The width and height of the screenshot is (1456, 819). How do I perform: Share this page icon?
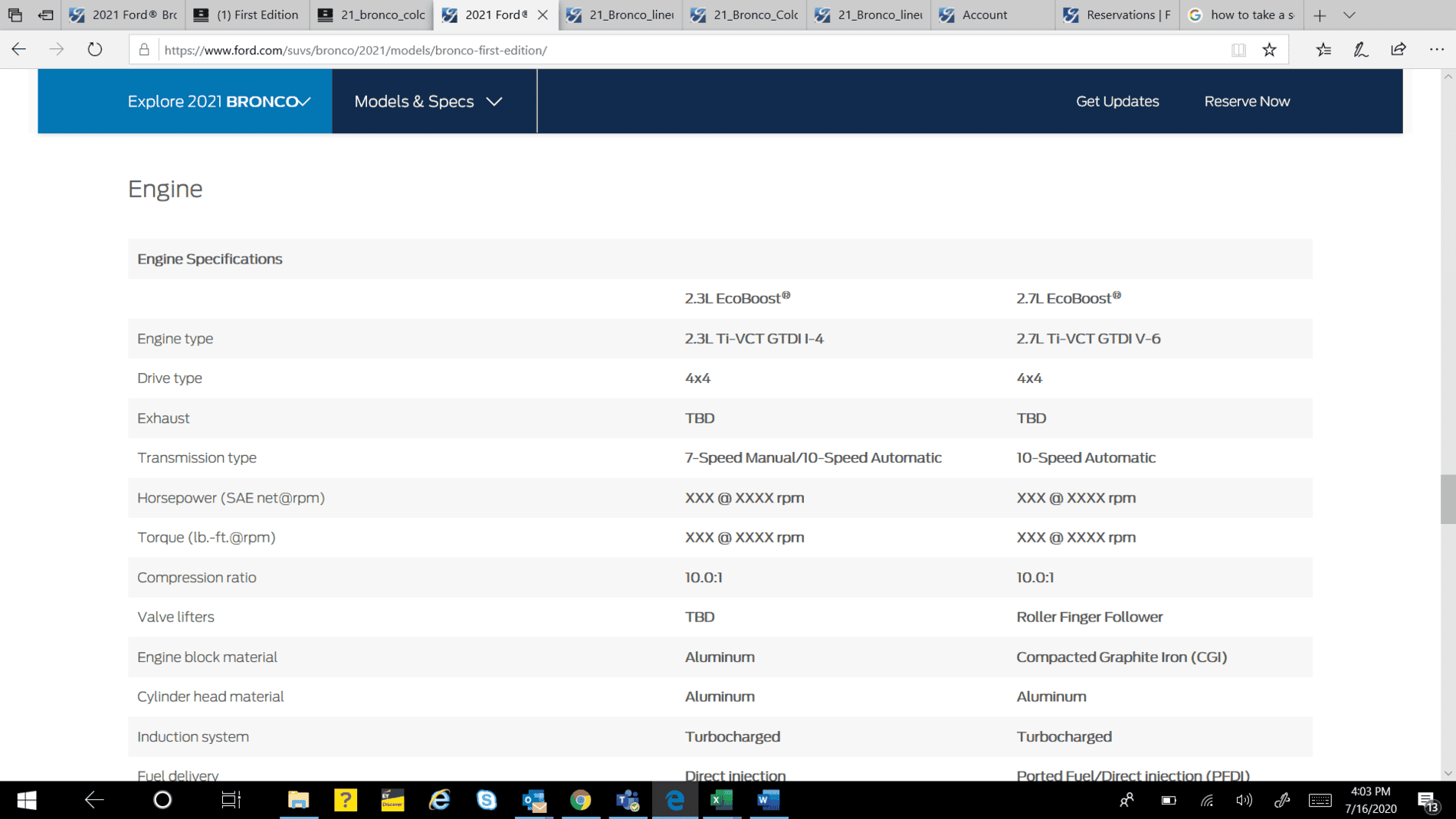pyautogui.click(x=1399, y=50)
